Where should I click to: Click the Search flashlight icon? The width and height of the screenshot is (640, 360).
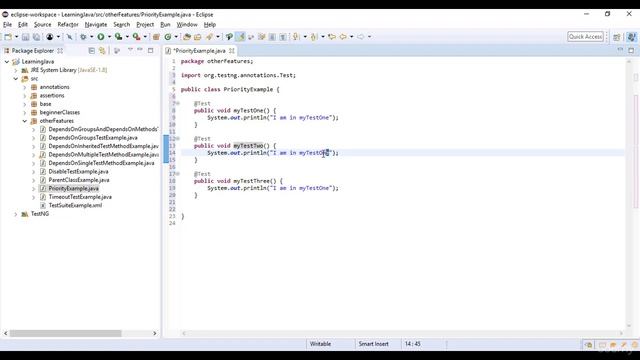209,37
